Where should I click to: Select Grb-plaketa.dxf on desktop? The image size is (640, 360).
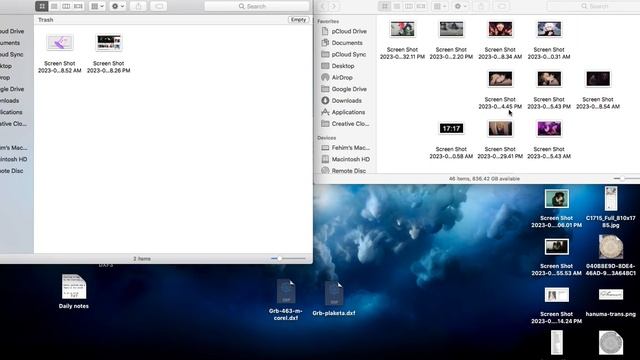coord(334,298)
